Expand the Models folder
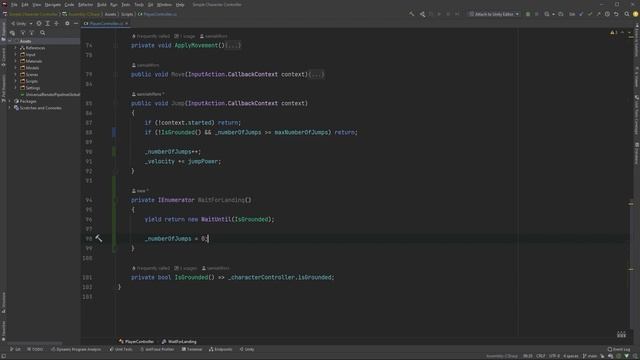640x360 pixels. 16,68
